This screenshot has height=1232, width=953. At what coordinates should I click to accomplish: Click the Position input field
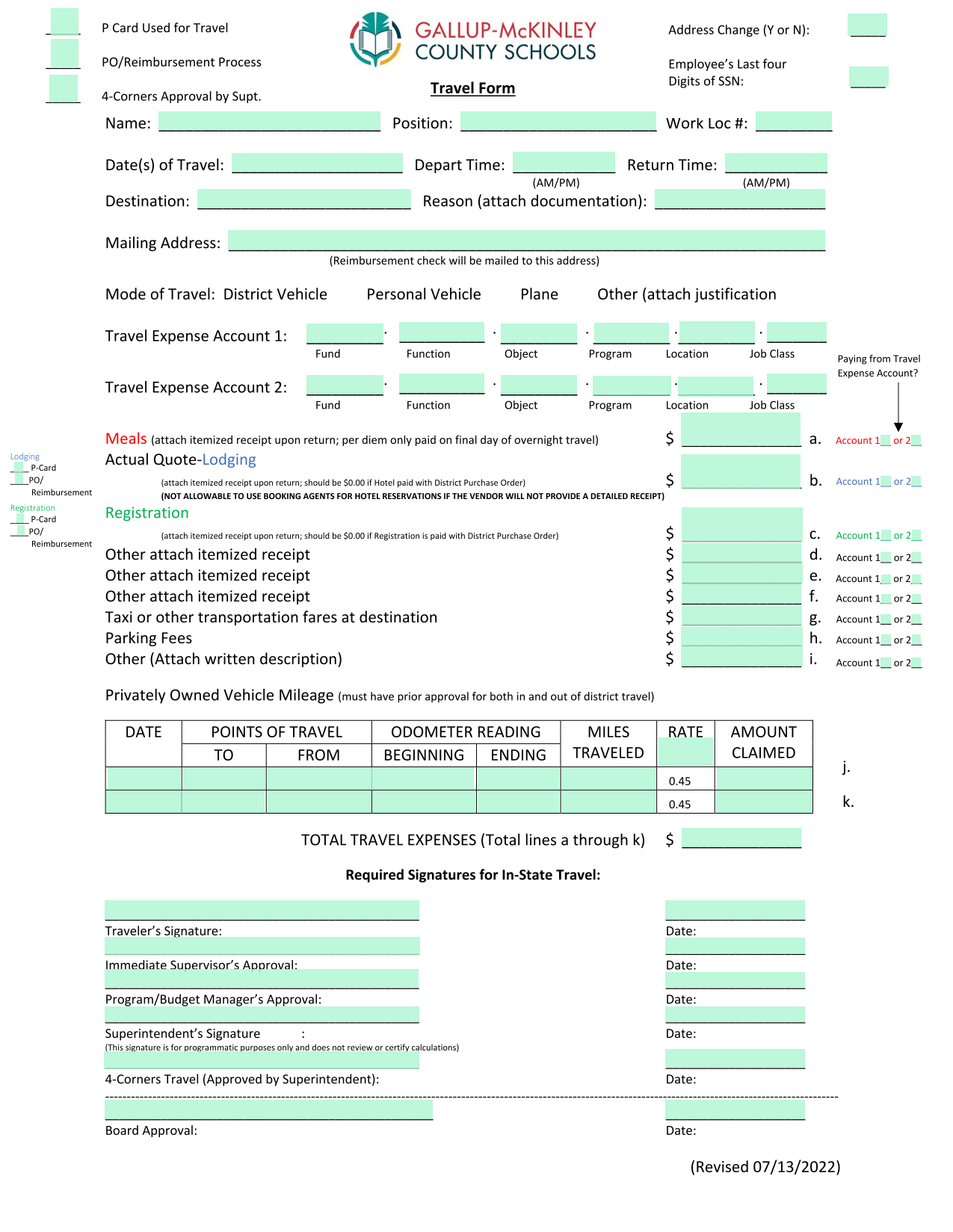(558, 121)
